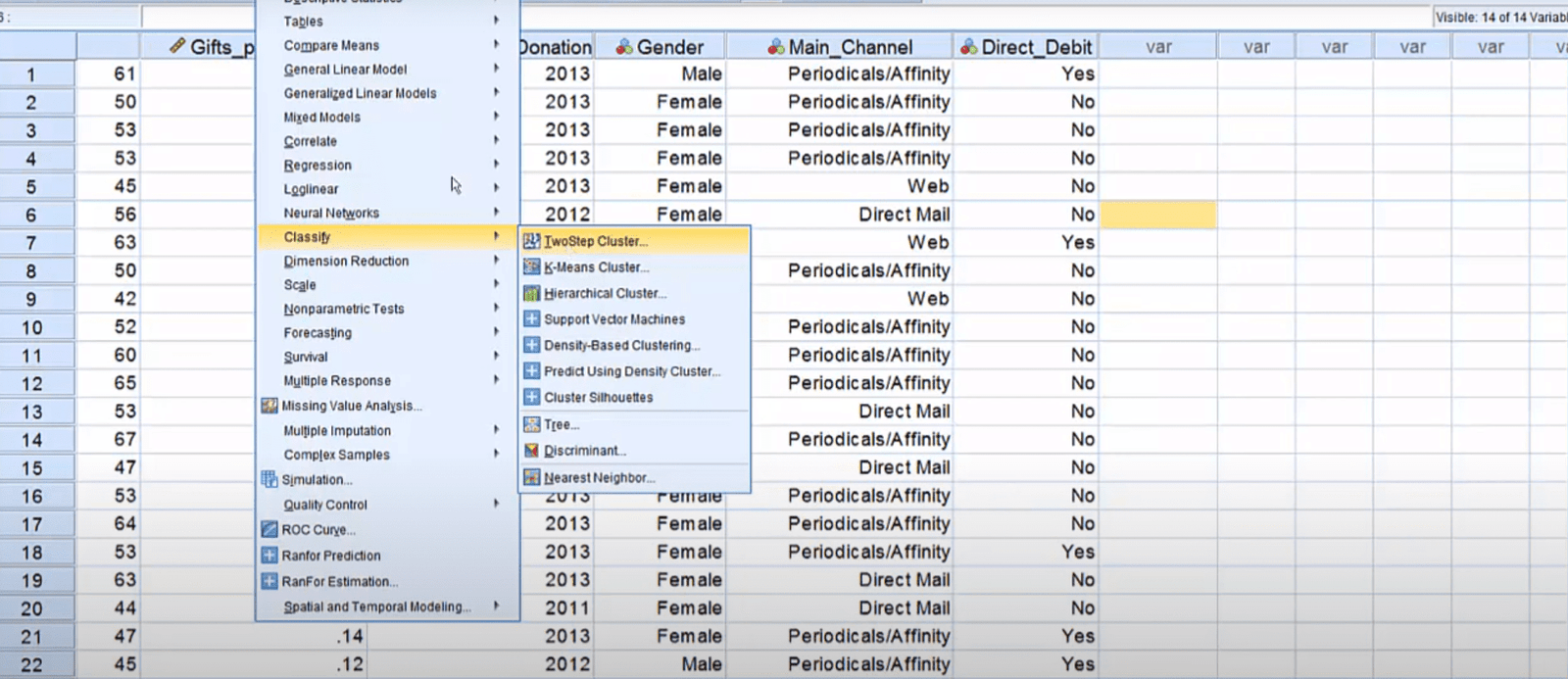
Task: Click the Support Vector Machines icon
Action: (x=531, y=318)
